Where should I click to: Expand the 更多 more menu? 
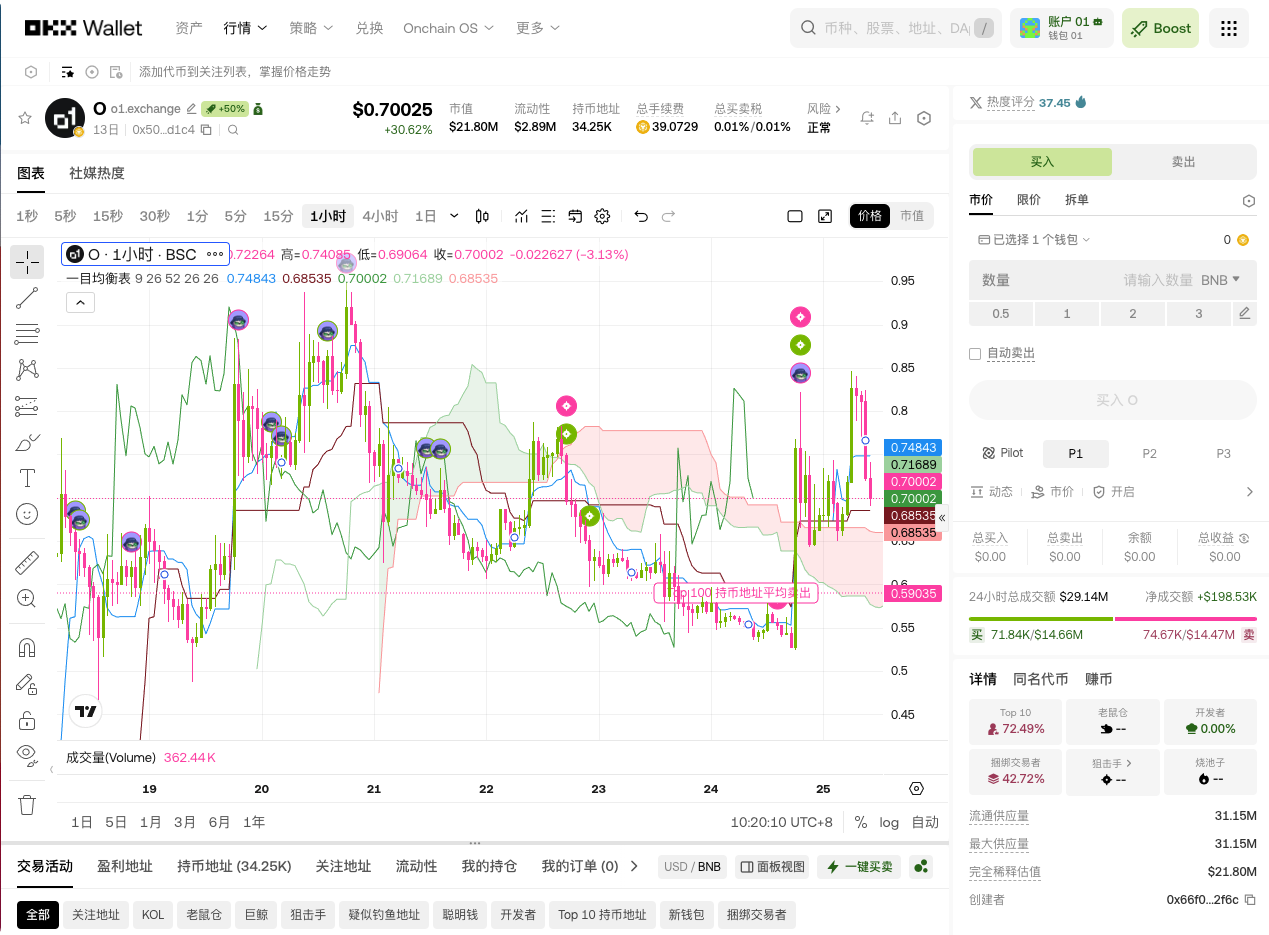(538, 28)
